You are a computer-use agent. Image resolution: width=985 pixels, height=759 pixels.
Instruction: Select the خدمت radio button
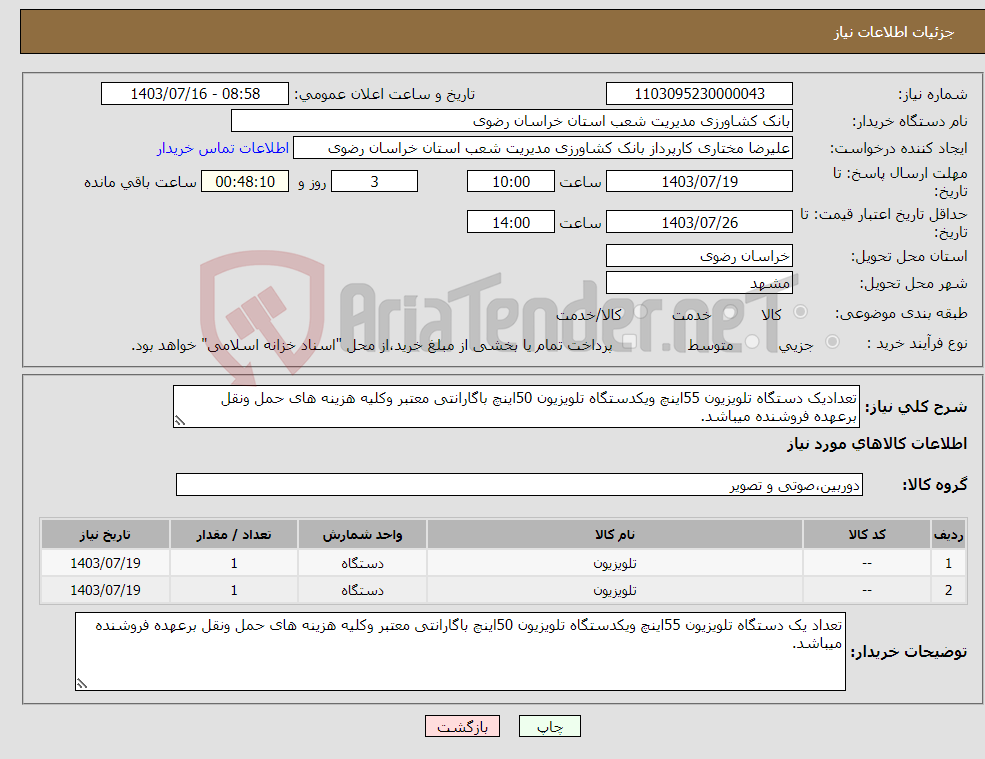point(730,312)
